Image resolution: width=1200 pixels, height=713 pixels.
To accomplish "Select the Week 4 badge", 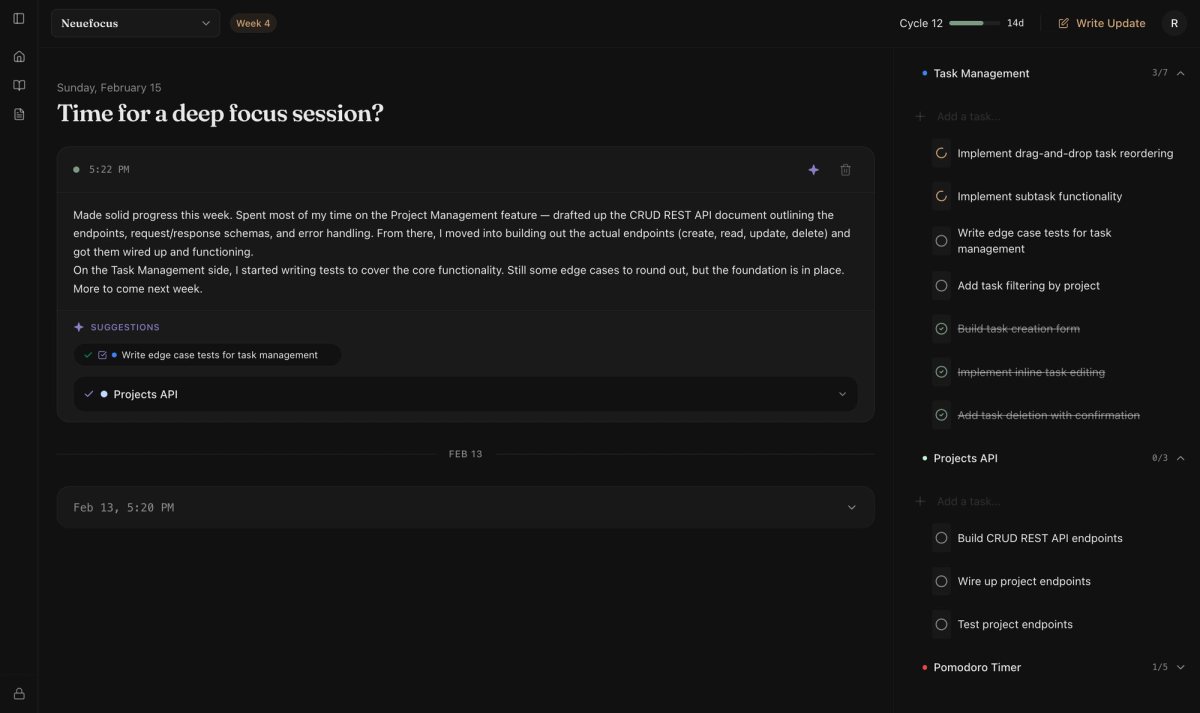I will click(253, 22).
